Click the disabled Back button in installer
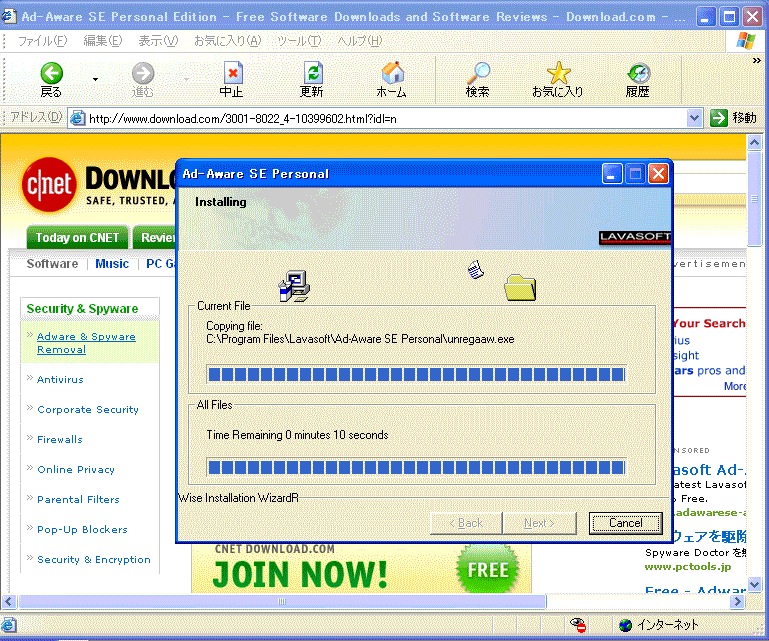 (x=466, y=523)
